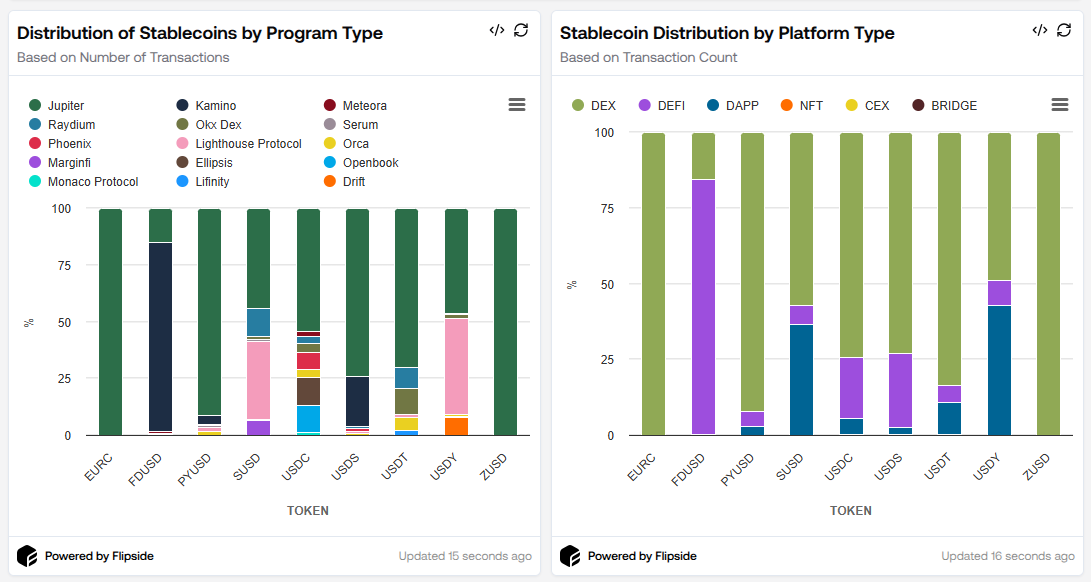Click the orange NFT legend color dot
This screenshot has width=1091, height=582.
click(x=786, y=105)
